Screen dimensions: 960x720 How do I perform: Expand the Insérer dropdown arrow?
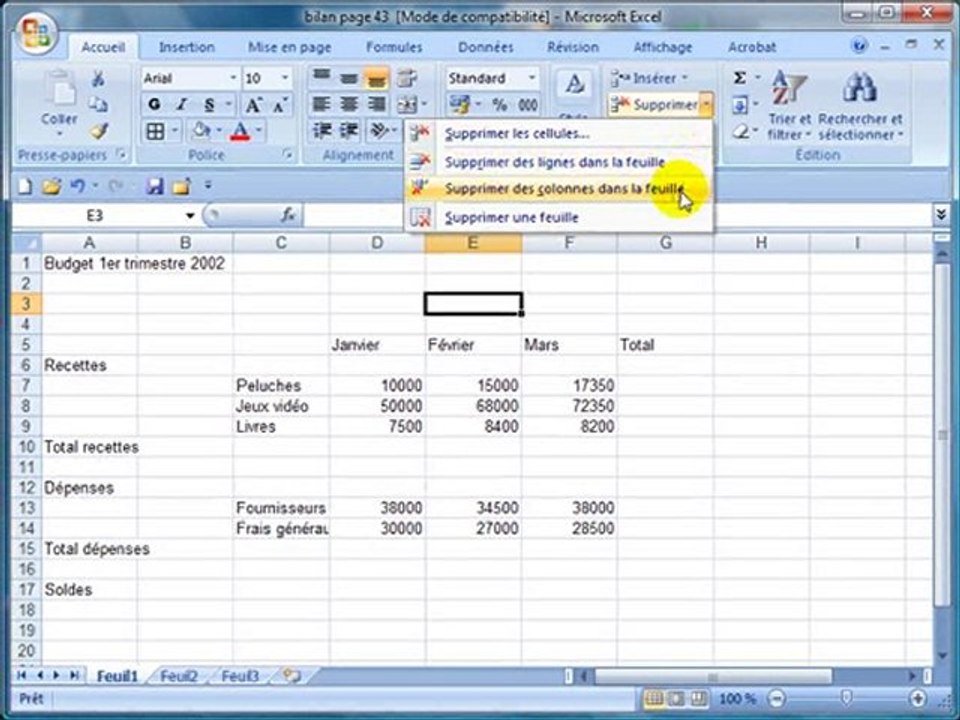pos(685,78)
